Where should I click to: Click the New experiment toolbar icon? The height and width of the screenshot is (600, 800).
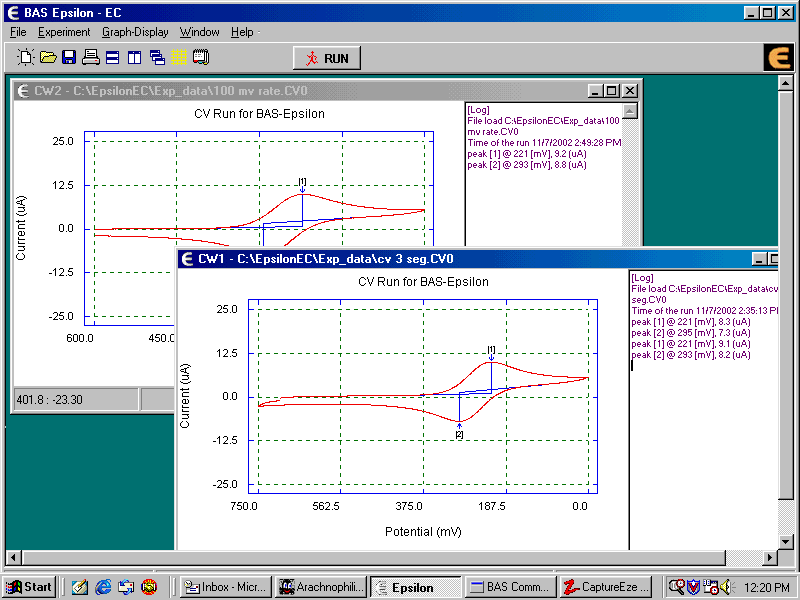pos(26,58)
